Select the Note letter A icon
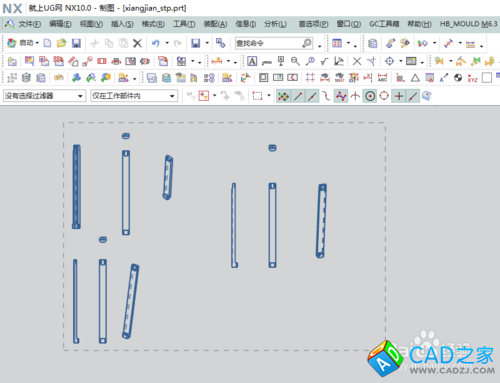Viewport: 500px width, 383px height. [x=252, y=61]
